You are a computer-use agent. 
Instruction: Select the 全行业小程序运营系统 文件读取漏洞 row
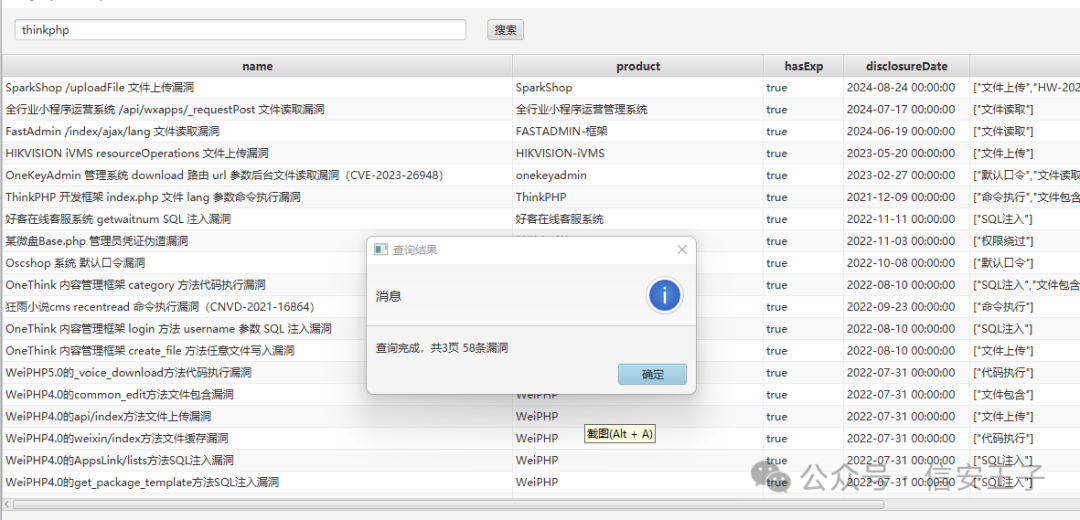541,110
